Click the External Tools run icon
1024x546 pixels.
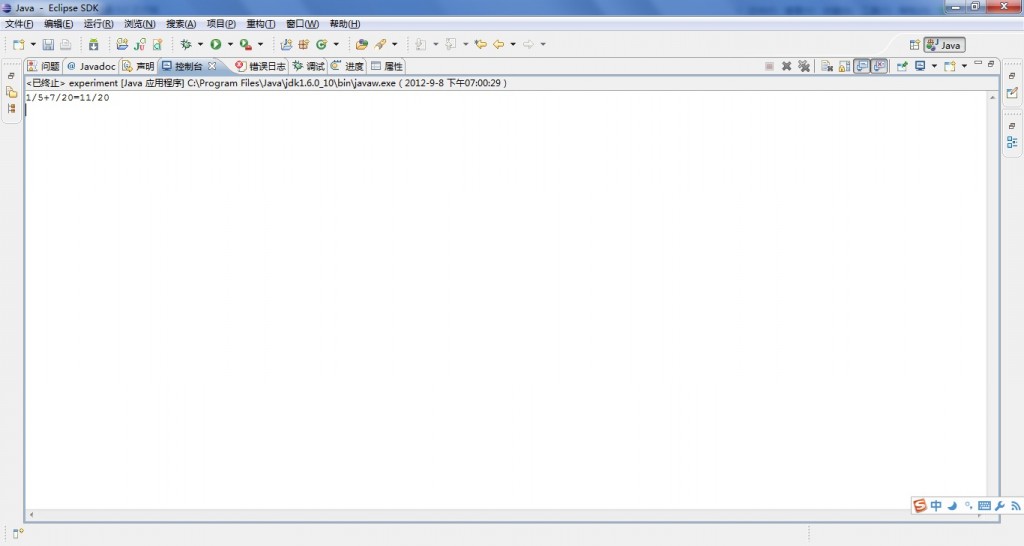tap(246, 44)
